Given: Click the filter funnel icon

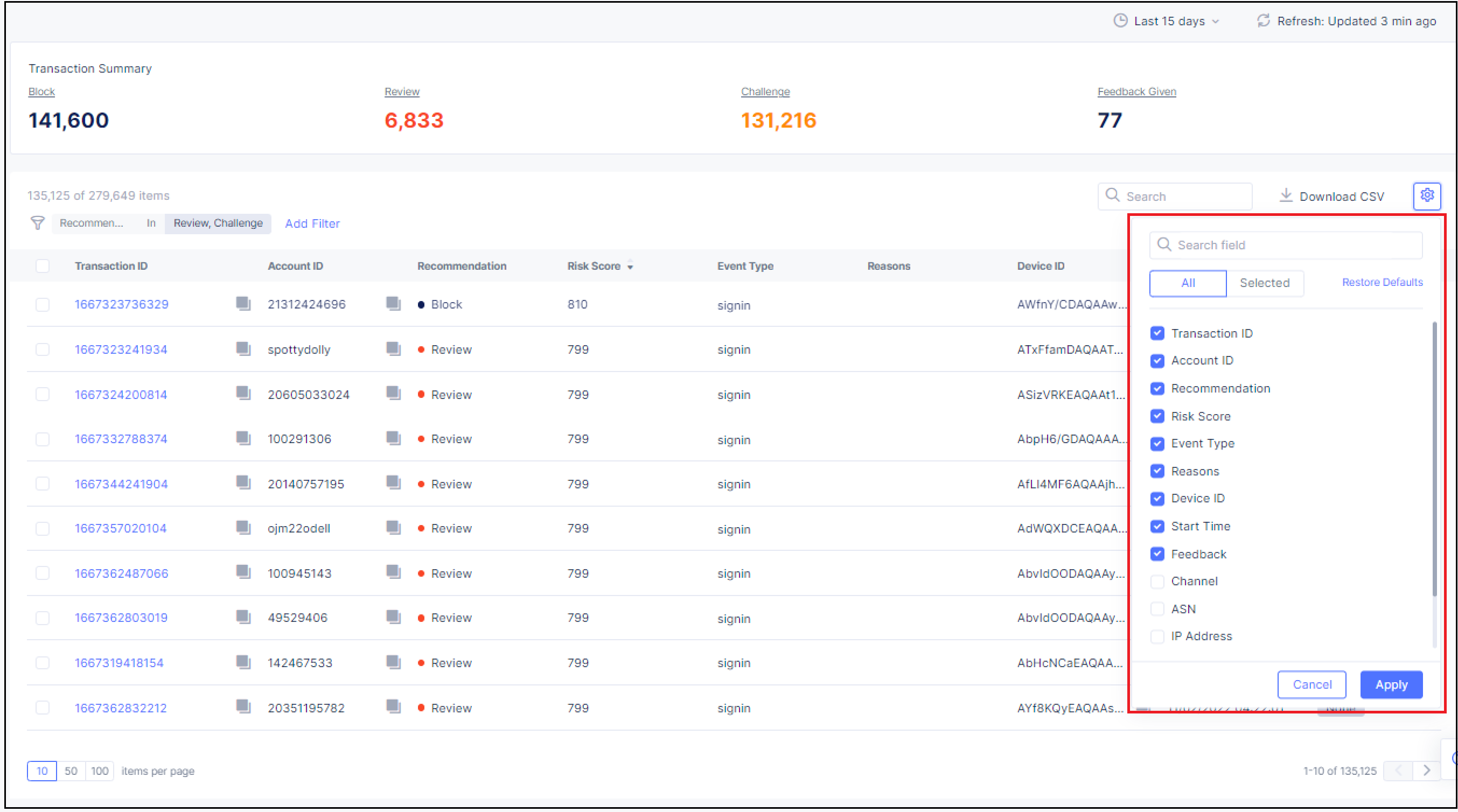Looking at the screenshot, I should (x=37, y=223).
